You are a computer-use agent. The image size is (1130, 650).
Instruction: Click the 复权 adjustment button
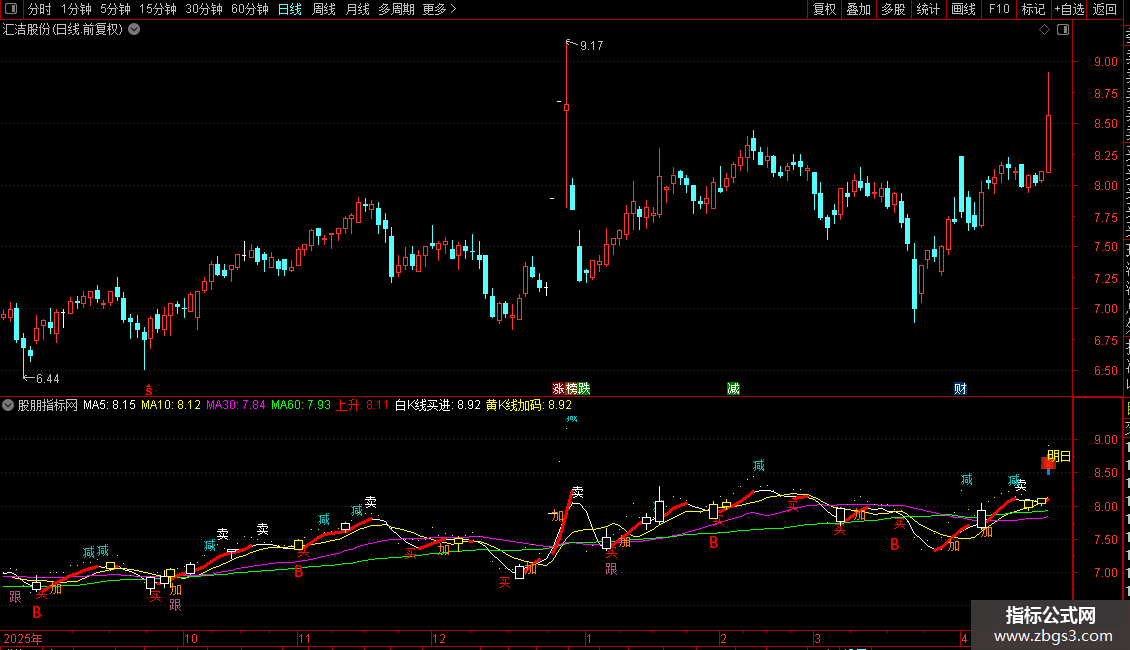pyautogui.click(x=824, y=9)
